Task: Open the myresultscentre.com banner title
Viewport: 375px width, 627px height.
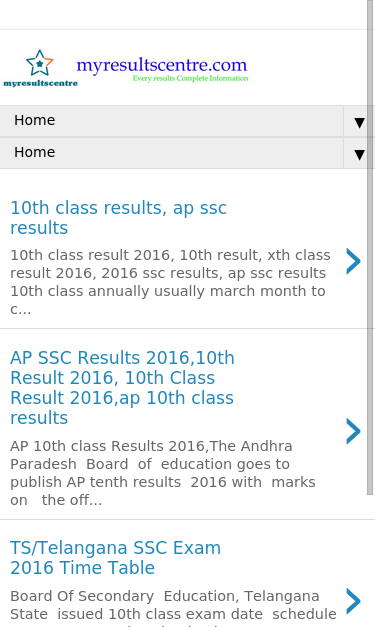Action: click(x=162, y=65)
